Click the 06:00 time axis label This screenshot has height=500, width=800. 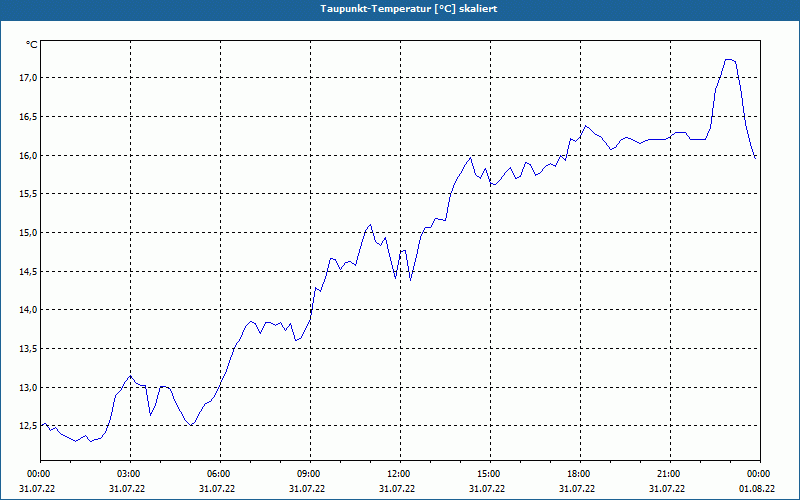(218, 474)
